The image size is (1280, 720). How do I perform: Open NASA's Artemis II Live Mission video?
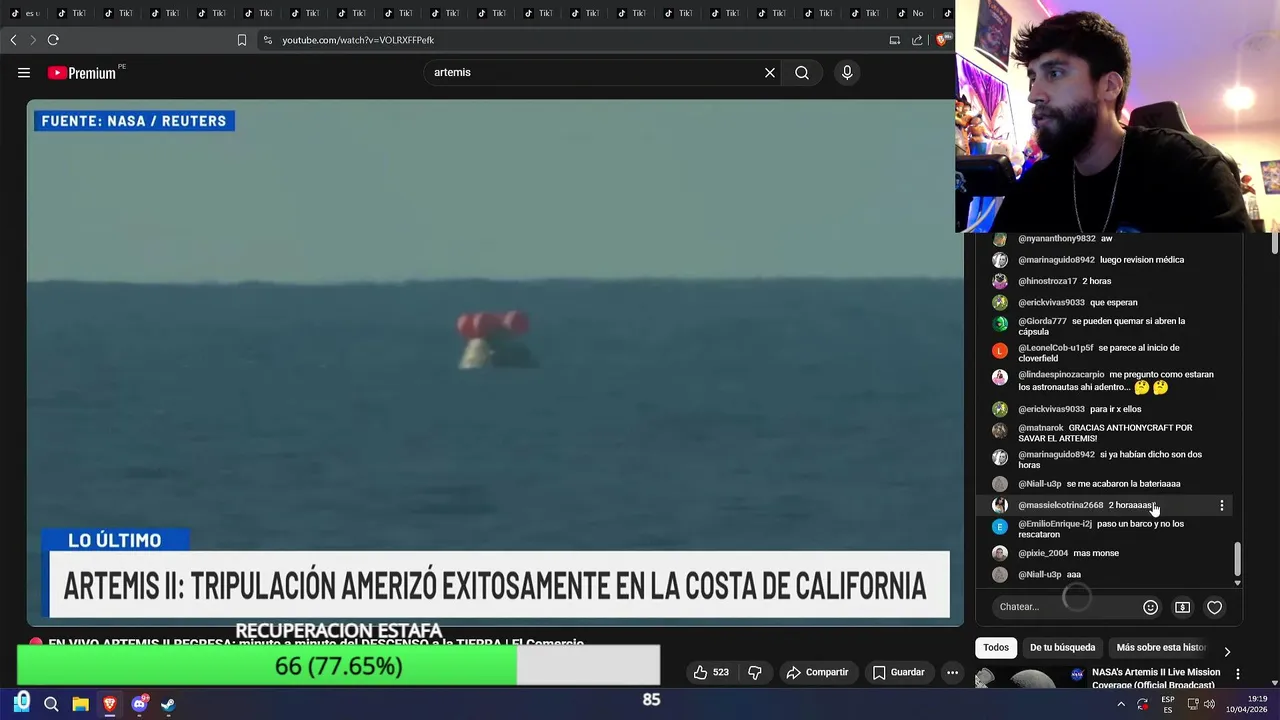pyautogui.click(x=1156, y=678)
